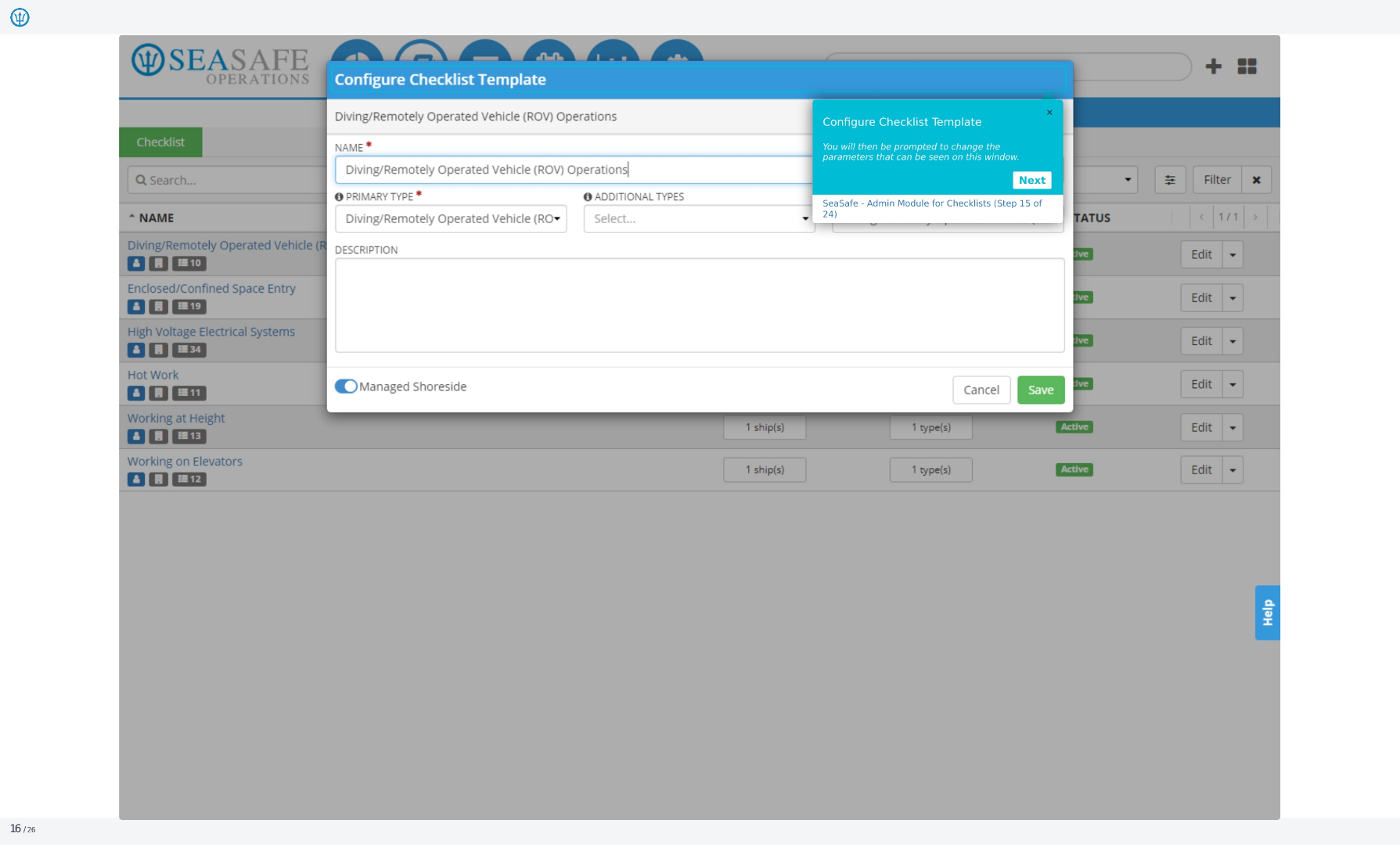
Task: Click the Filter button
Action: (1217, 180)
